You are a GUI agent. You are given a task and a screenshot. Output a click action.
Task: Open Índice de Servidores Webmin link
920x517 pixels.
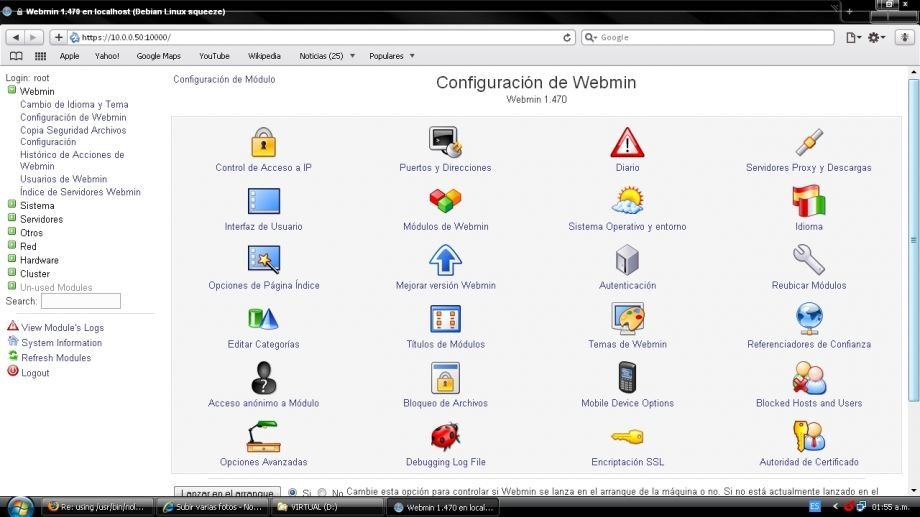80,192
